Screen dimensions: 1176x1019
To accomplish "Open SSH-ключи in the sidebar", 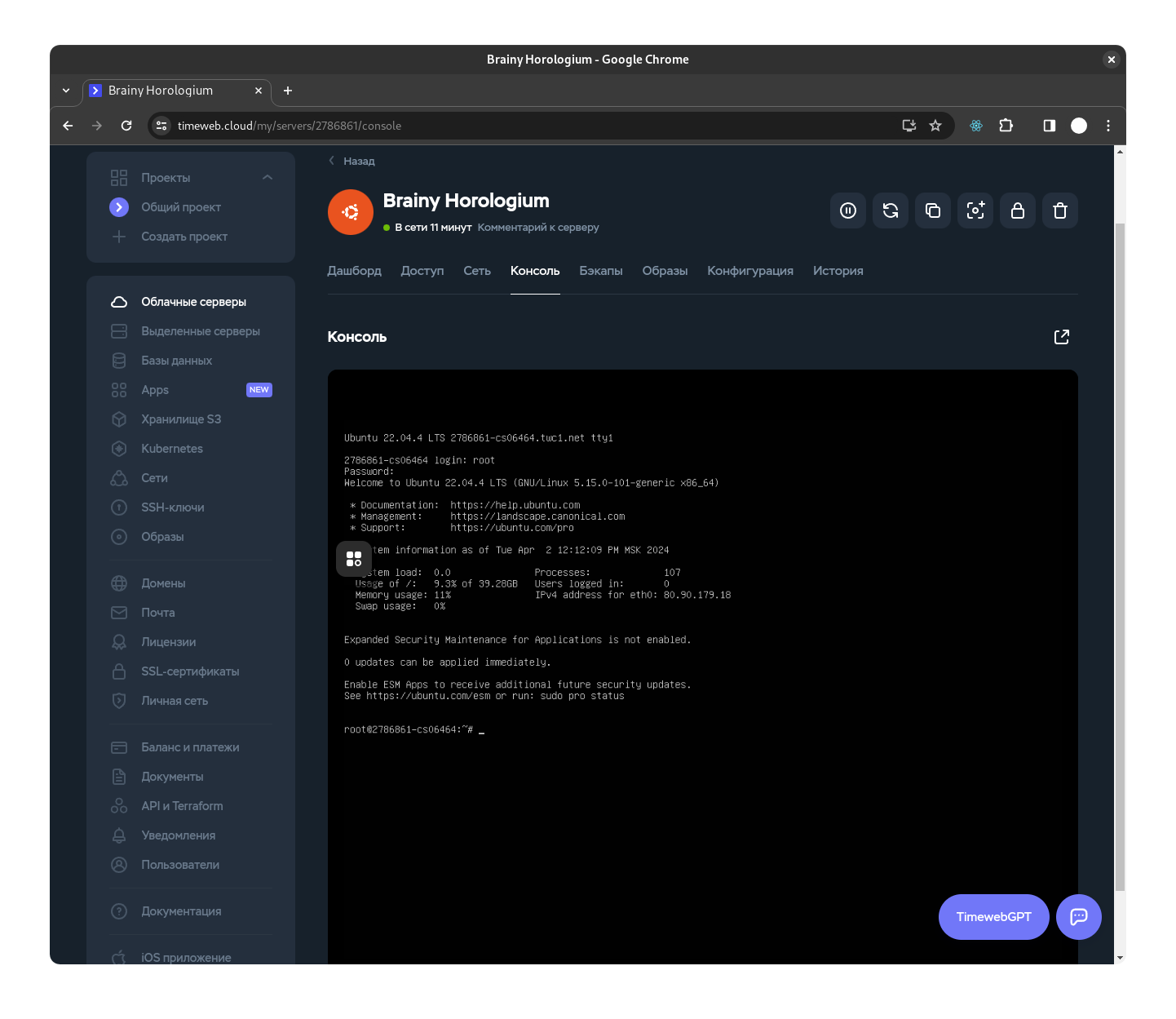I will [173, 507].
